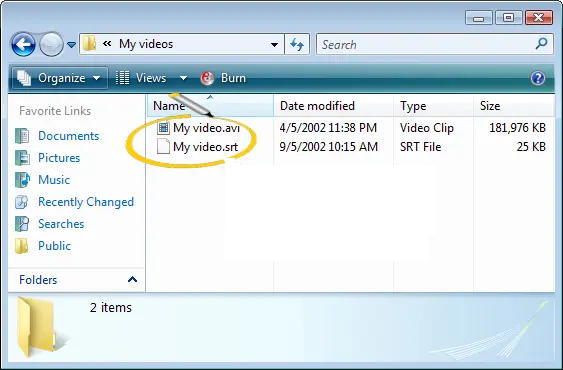This screenshot has width=563, height=370.
Task: Click the Folders pane label
Action: click(38, 279)
